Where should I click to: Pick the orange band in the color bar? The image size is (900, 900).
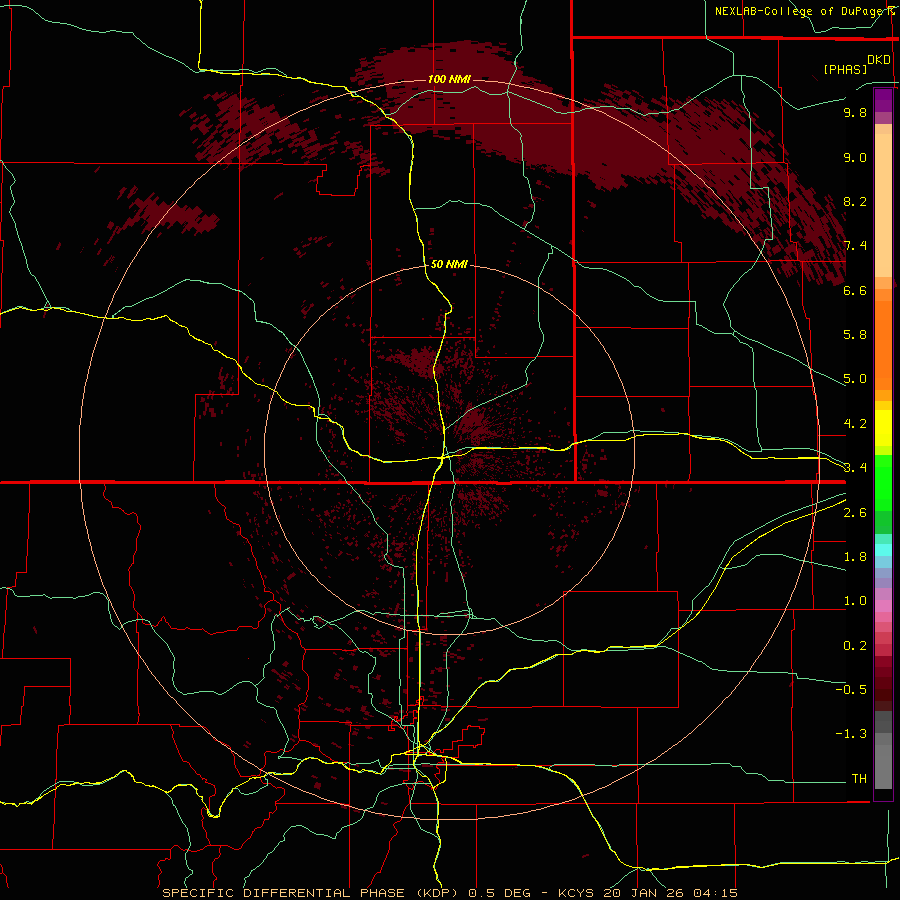[883, 346]
